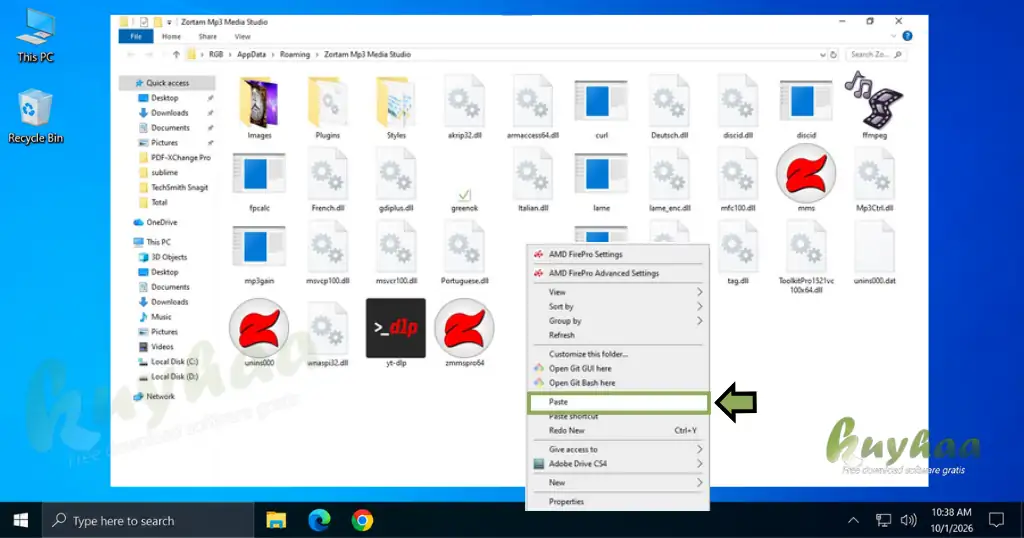1024x538 pixels.
Task: Open address bar history dropdown
Action: (822, 55)
